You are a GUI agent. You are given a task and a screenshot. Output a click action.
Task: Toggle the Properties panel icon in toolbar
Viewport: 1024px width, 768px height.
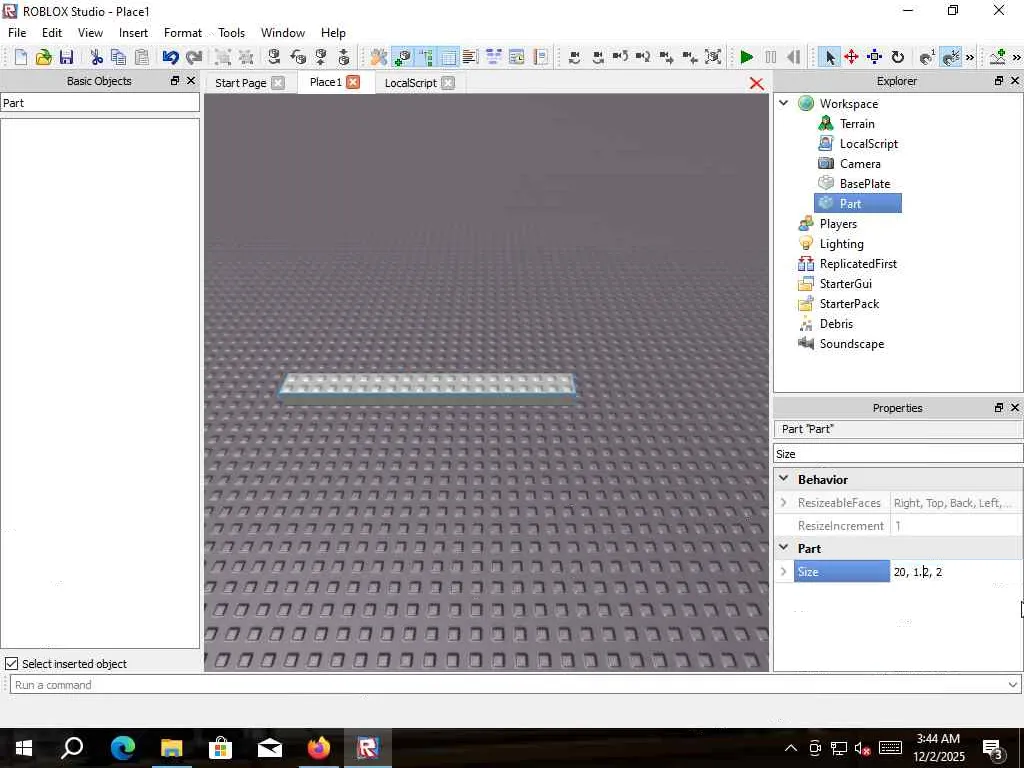[x=449, y=57]
